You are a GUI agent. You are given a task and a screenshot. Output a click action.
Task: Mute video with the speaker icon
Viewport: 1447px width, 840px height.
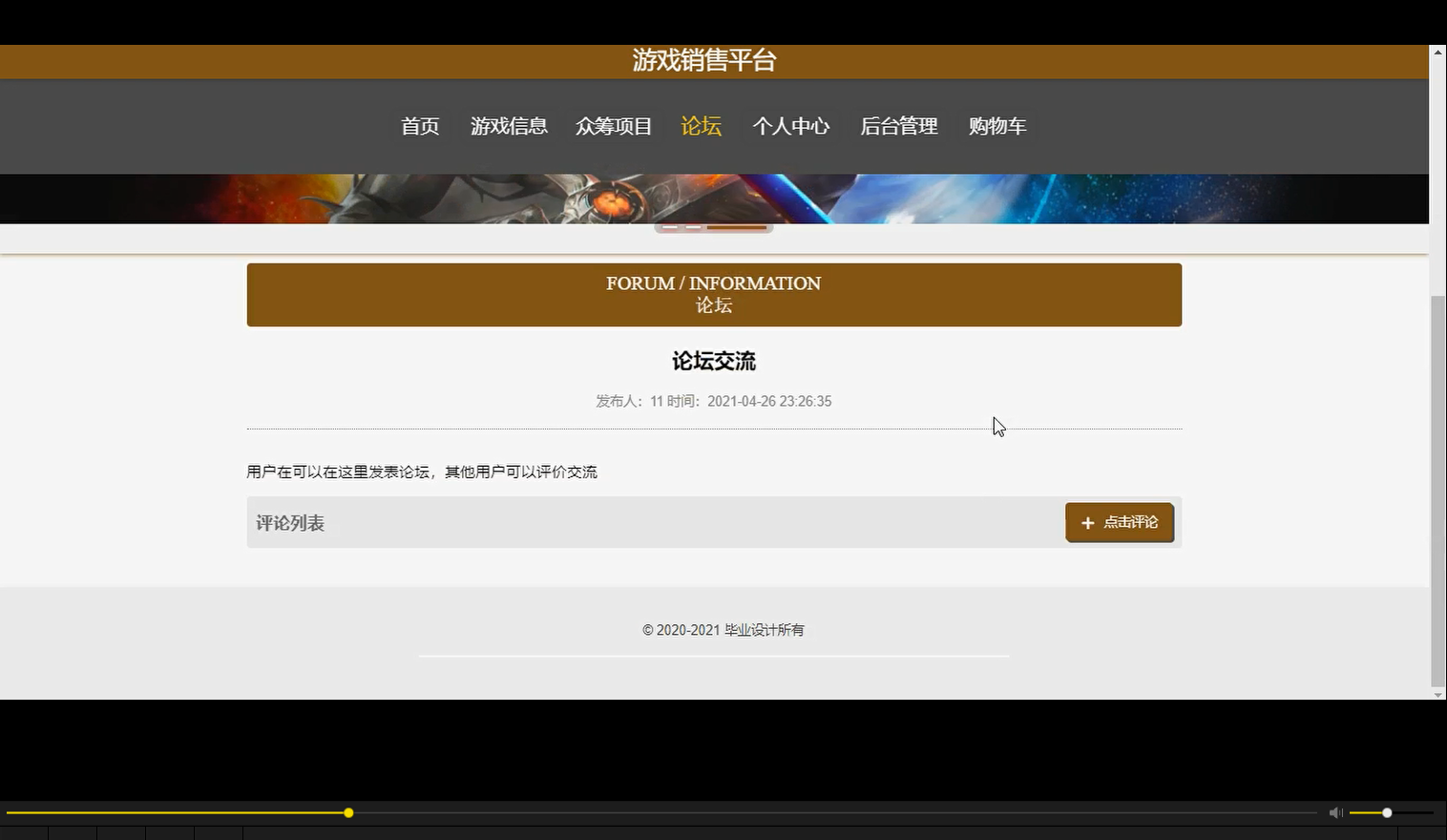[x=1335, y=812]
